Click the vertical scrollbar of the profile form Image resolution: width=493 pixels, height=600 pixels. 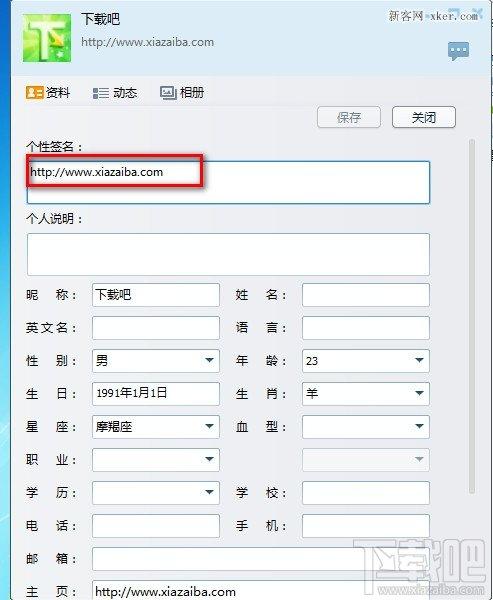472,316
